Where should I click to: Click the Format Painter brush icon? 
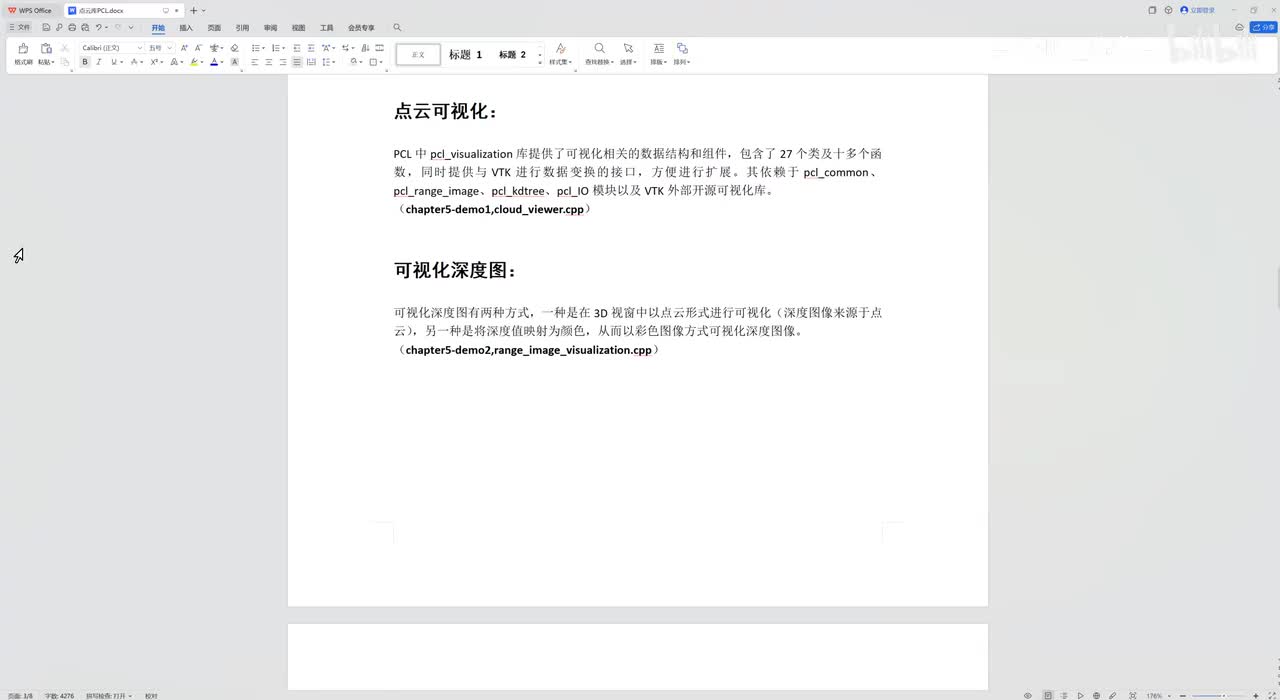coord(22,48)
